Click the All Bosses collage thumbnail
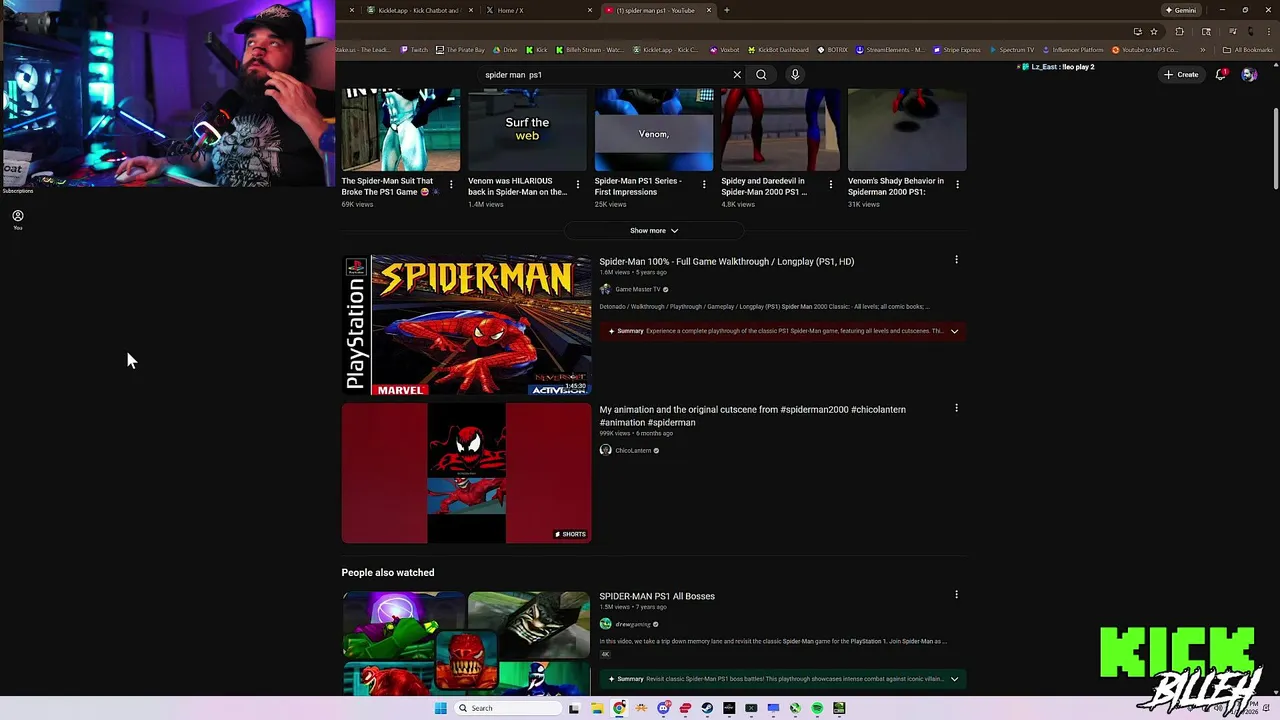This screenshot has width=1280, height=720. point(466,642)
